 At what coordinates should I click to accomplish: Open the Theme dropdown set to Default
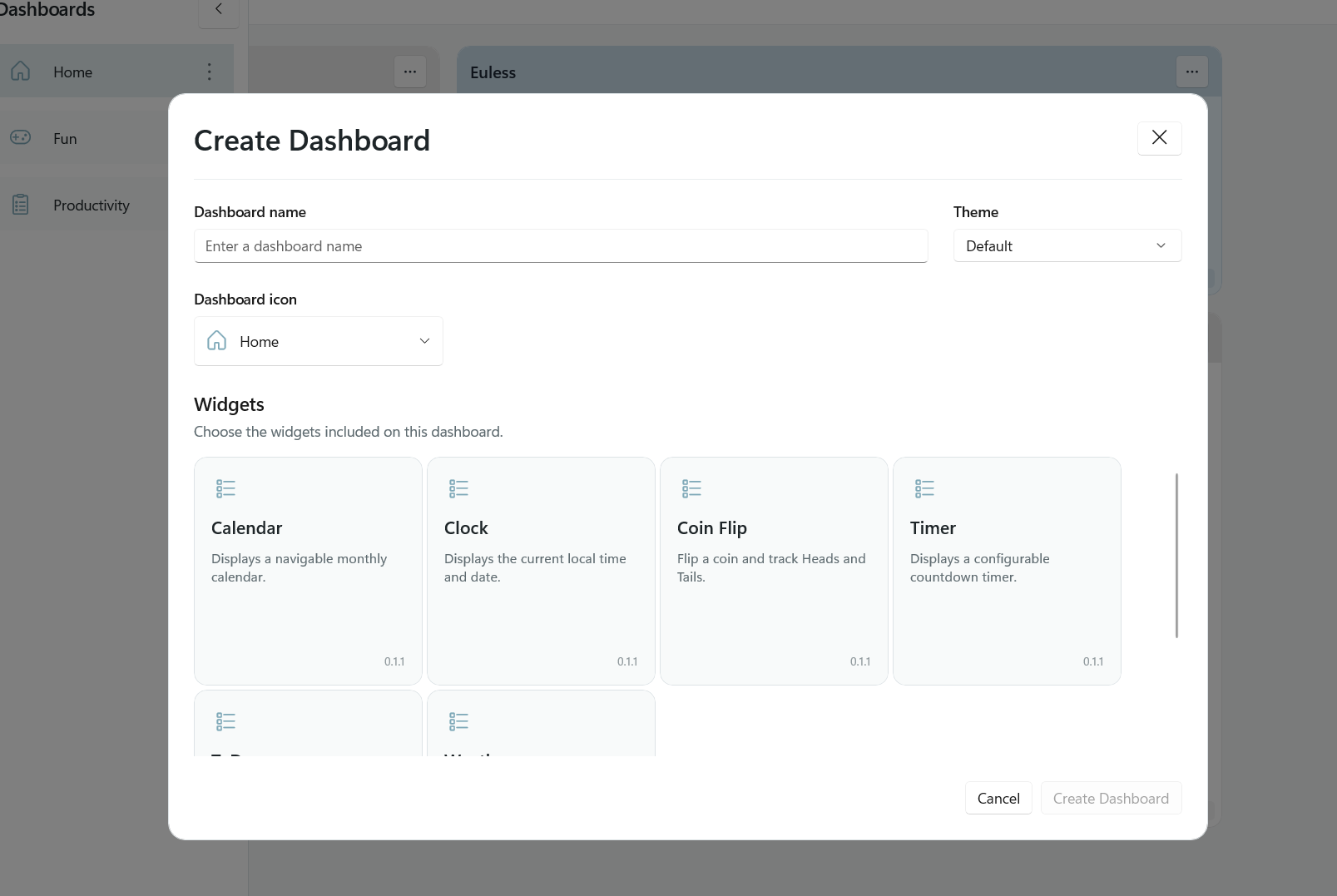[x=1067, y=245]
